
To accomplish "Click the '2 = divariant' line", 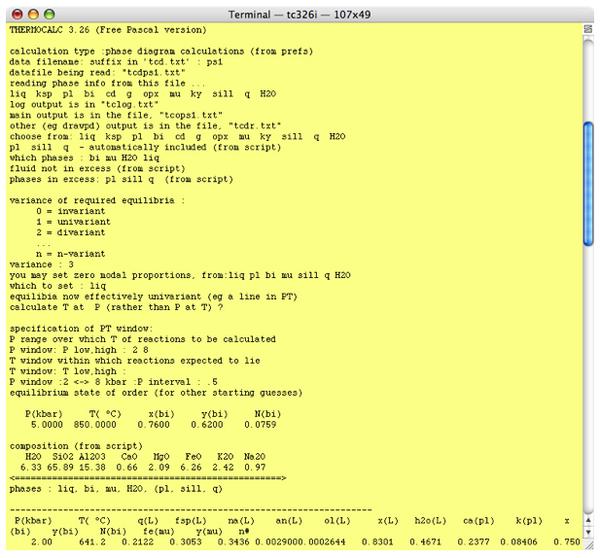I will point(70,233).
